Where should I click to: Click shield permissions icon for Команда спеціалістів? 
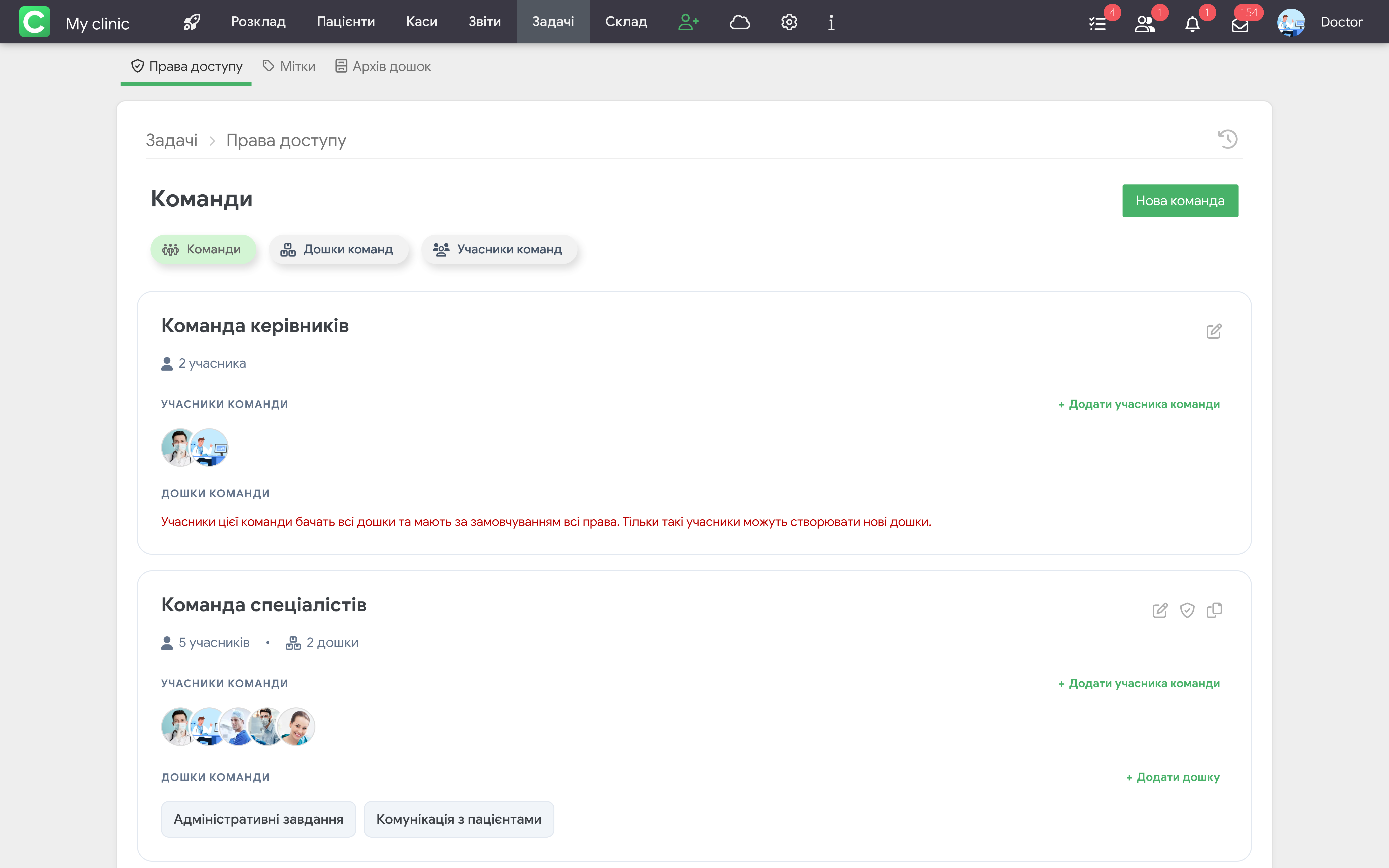click(1187, 610)
